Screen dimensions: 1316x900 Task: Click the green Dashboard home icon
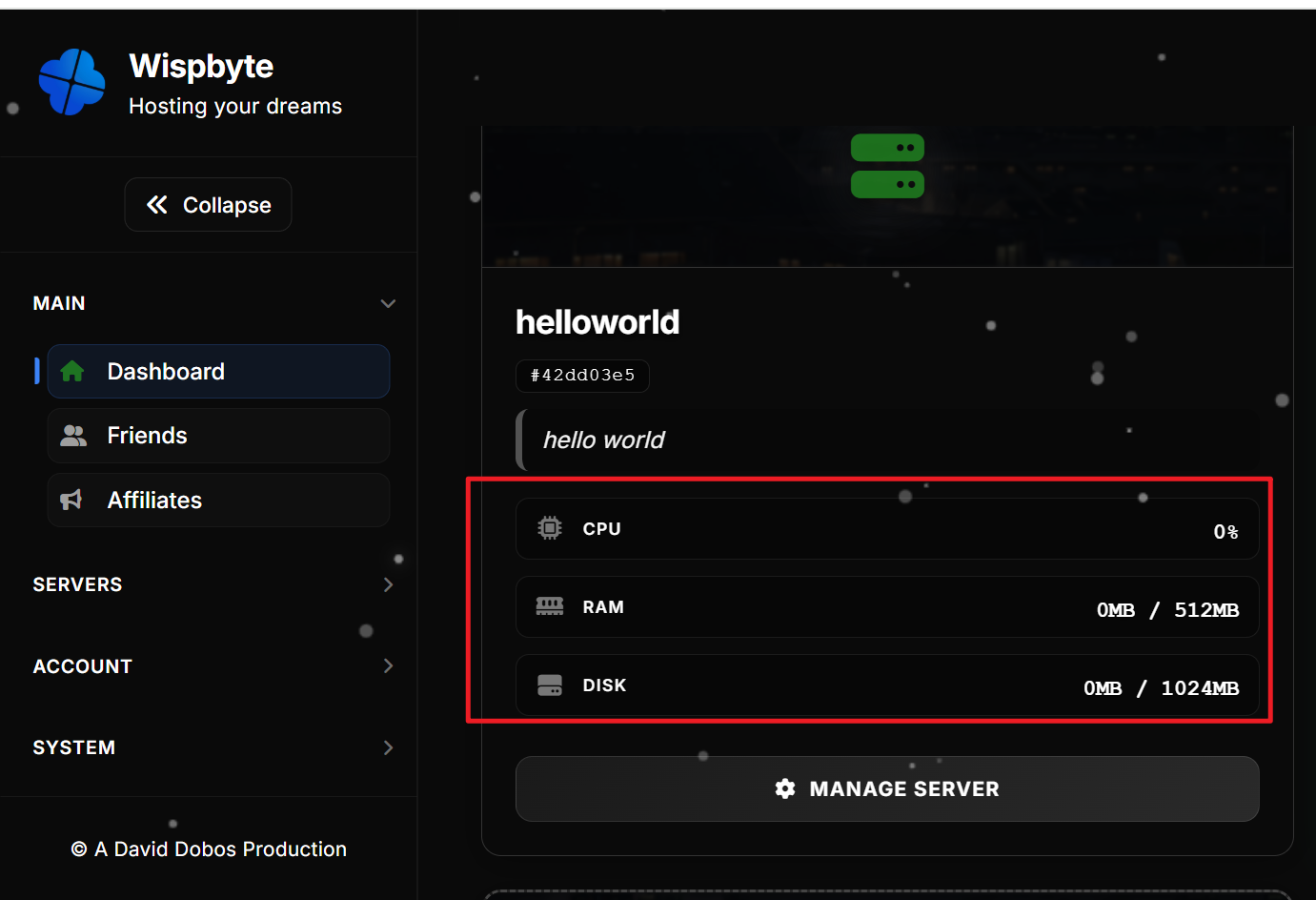click(72, 371)
